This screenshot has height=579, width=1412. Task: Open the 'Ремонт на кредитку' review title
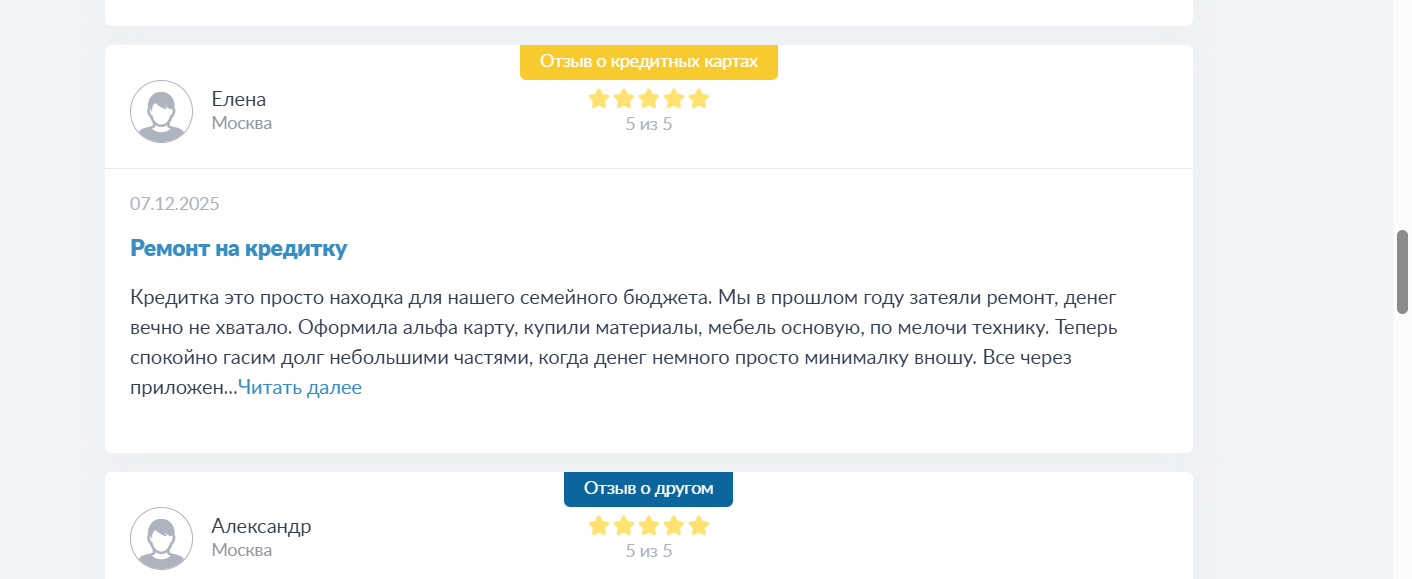(x=238, y=249)
